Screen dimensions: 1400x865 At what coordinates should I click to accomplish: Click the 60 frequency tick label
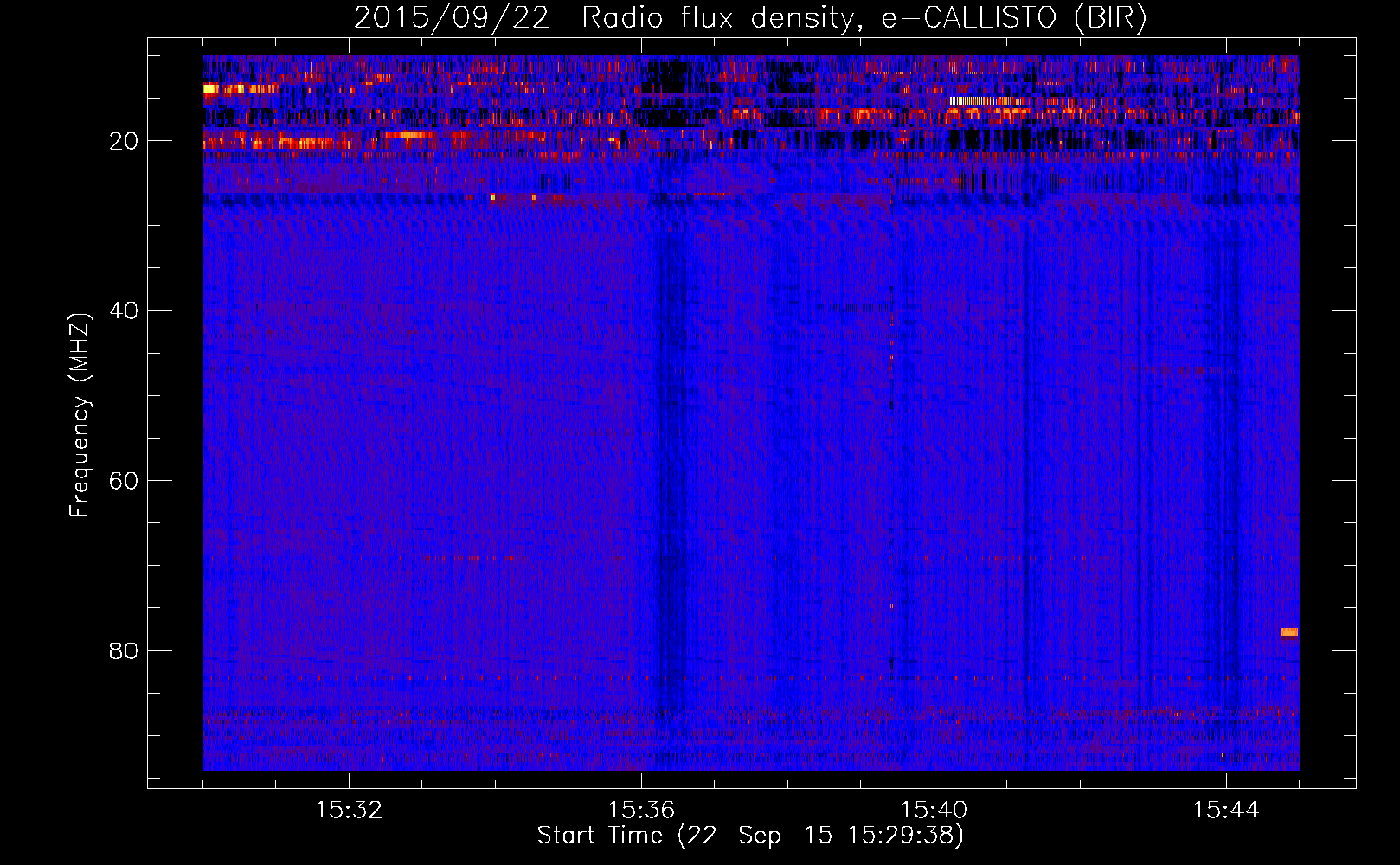pos(124,481)
